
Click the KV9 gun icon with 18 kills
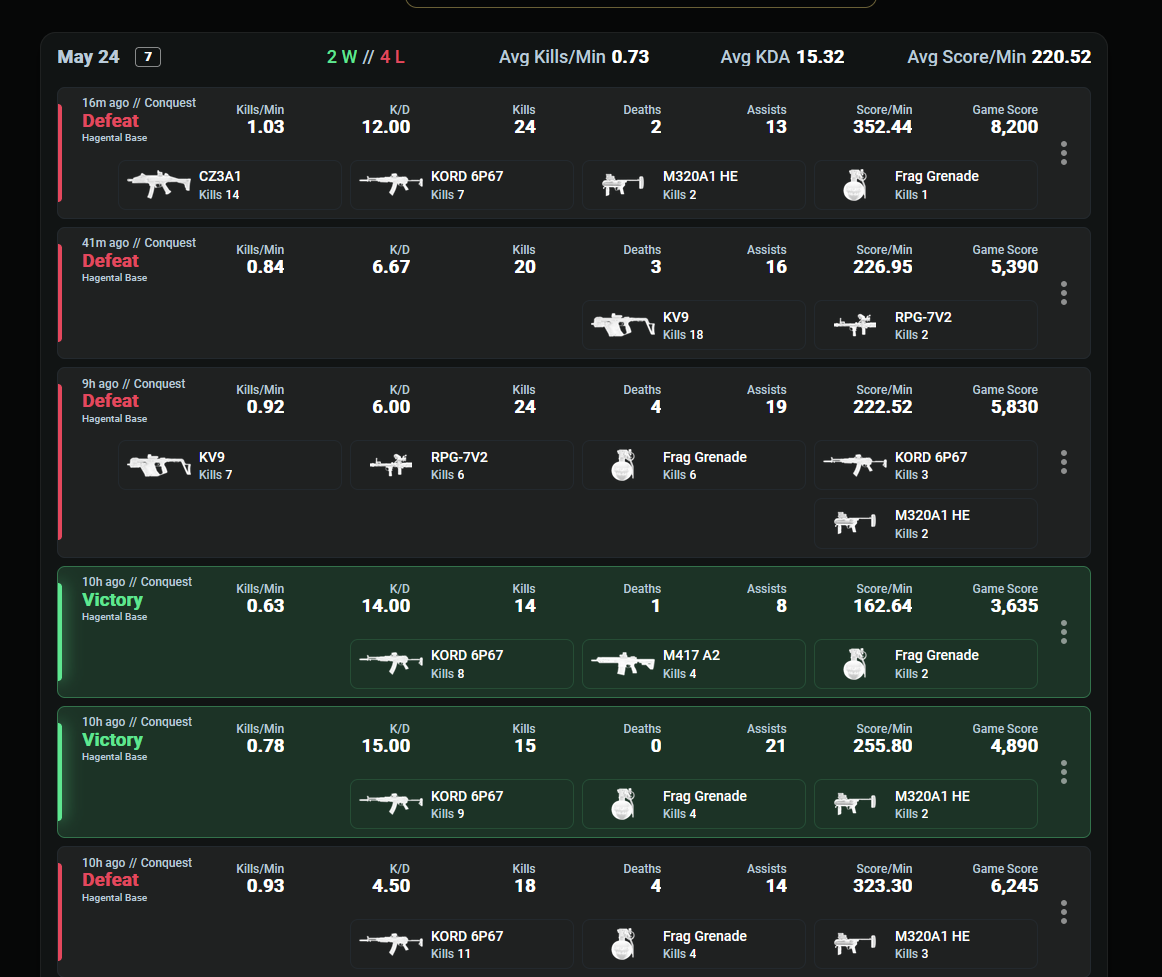click(622, 325)
